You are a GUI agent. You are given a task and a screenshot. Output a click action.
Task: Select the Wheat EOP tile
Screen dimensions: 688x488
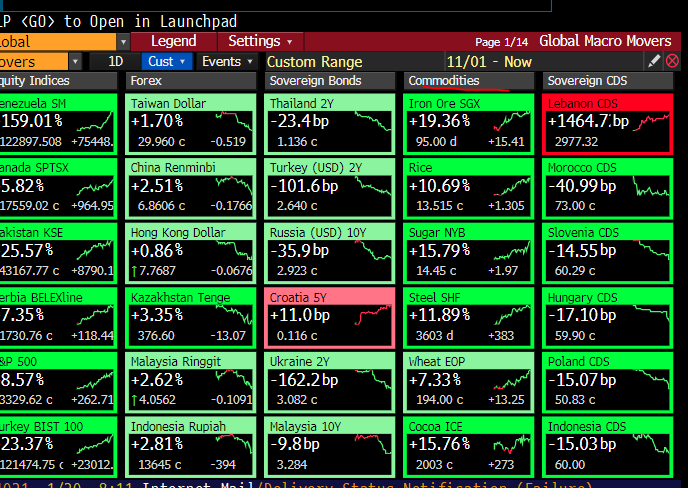pyautogui.click(x=469, y=382)
